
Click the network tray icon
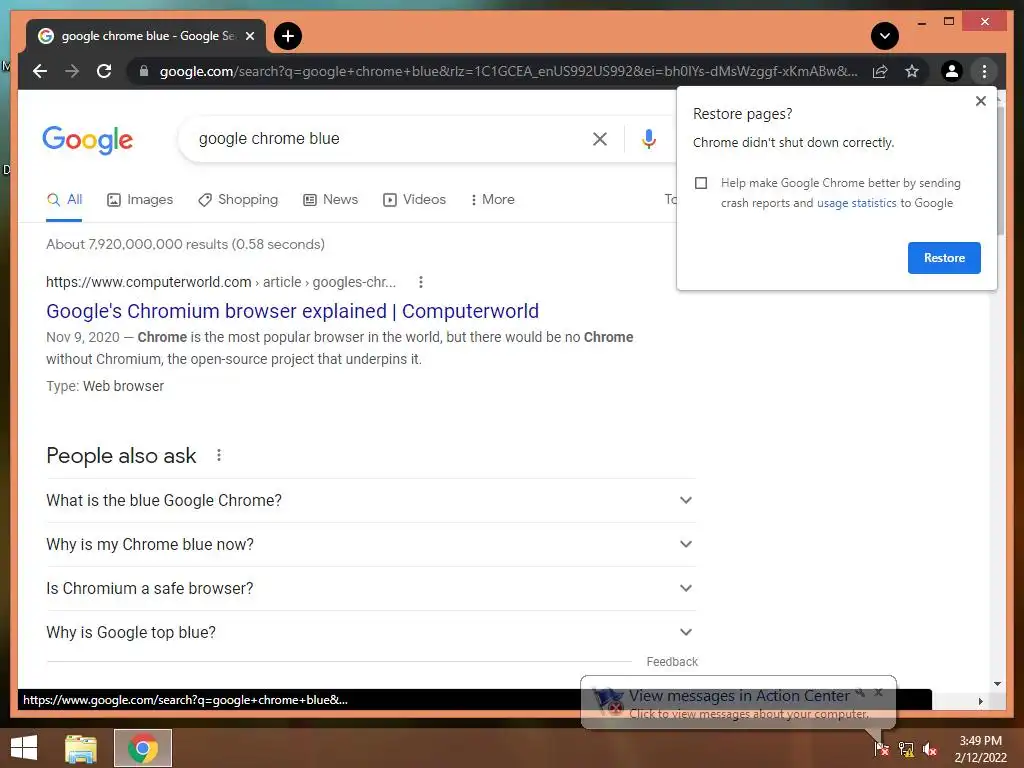coord(906,748)
